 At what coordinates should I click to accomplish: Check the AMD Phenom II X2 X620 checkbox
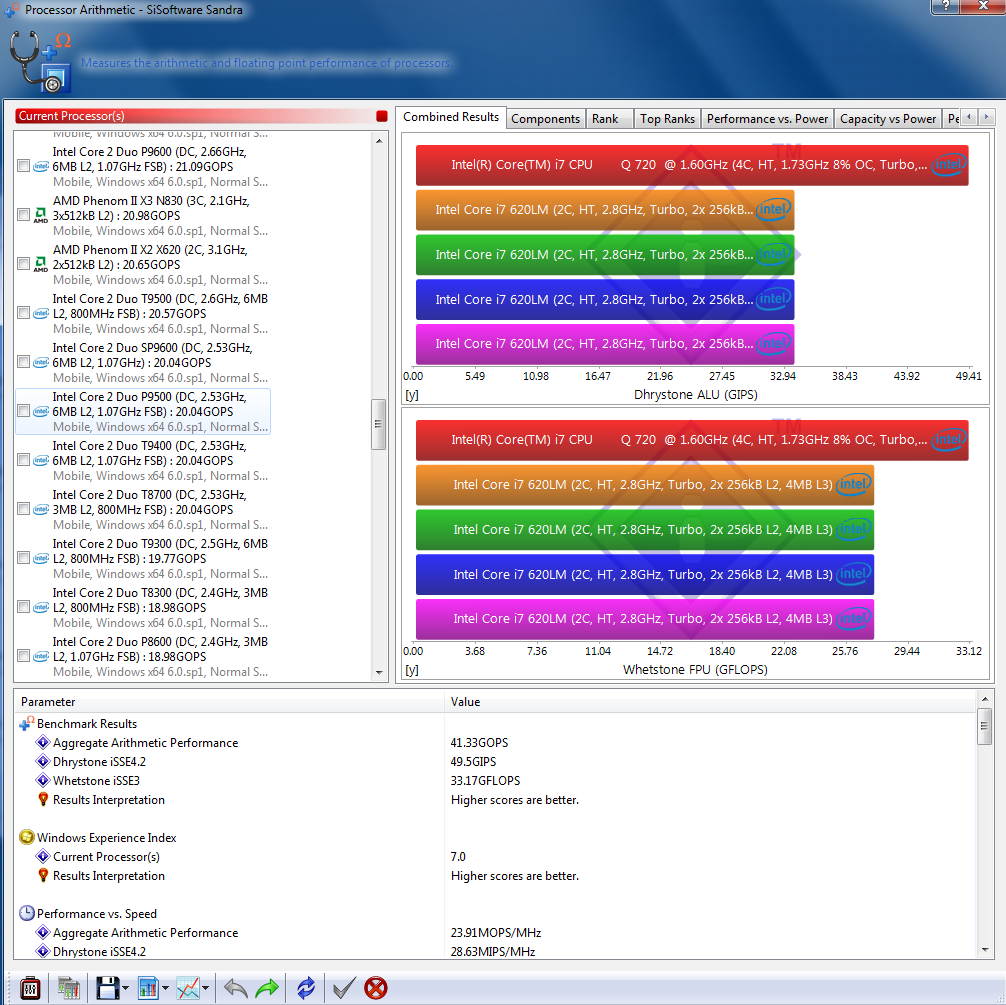(23, 264)
